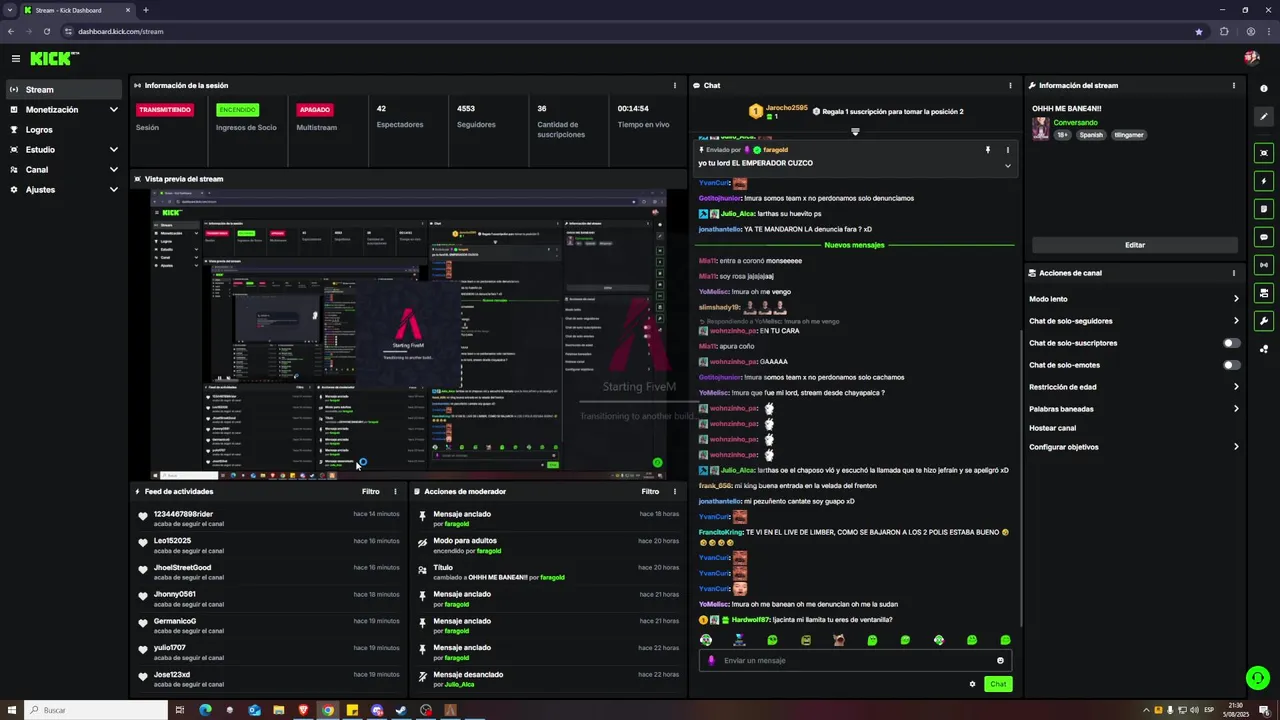Send message with the green Chat button
The width and height of the screenshot is (1280, 720).
pos(998,684)
